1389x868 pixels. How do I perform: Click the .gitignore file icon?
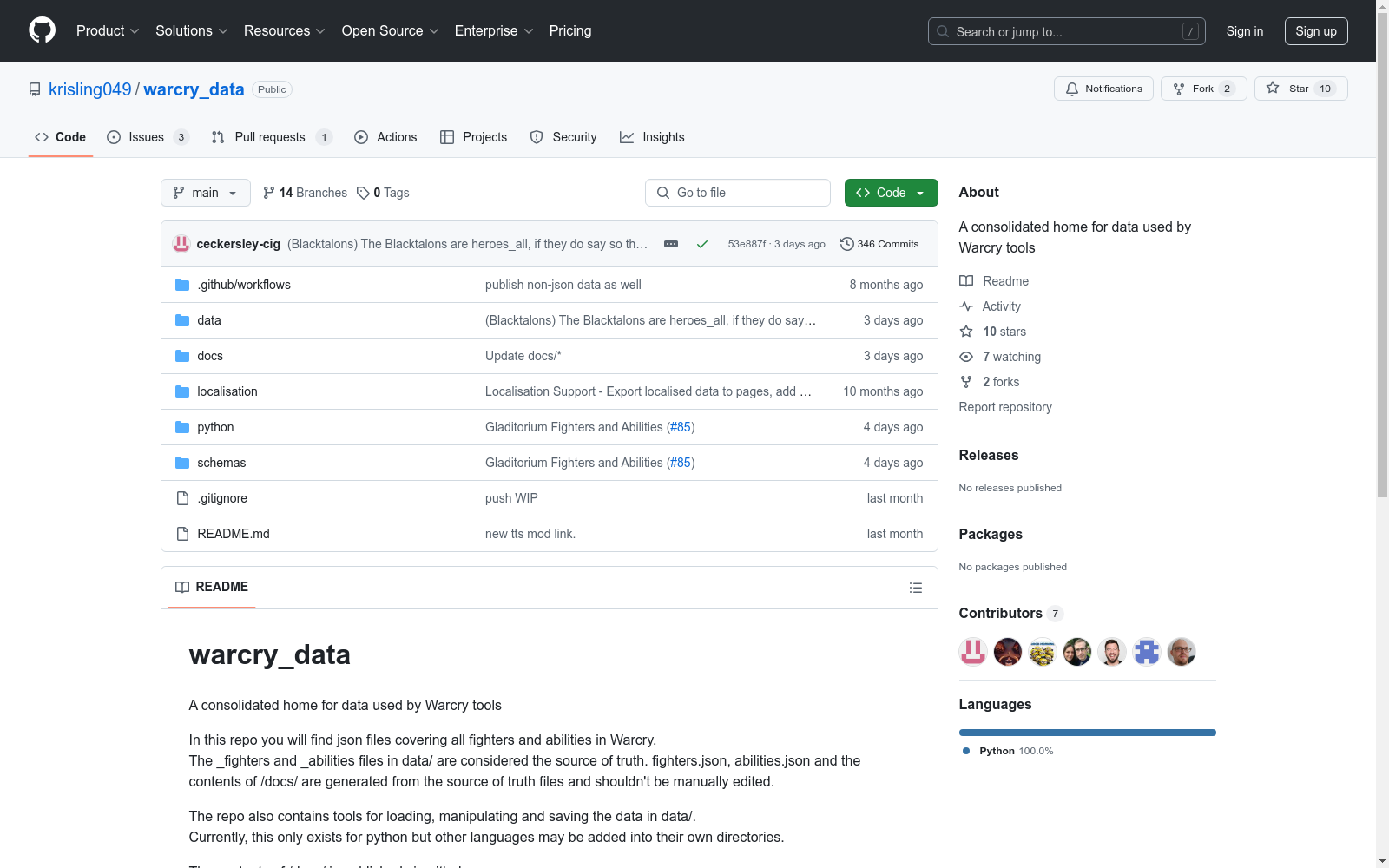pyautogui.click(x=182, y=498)
